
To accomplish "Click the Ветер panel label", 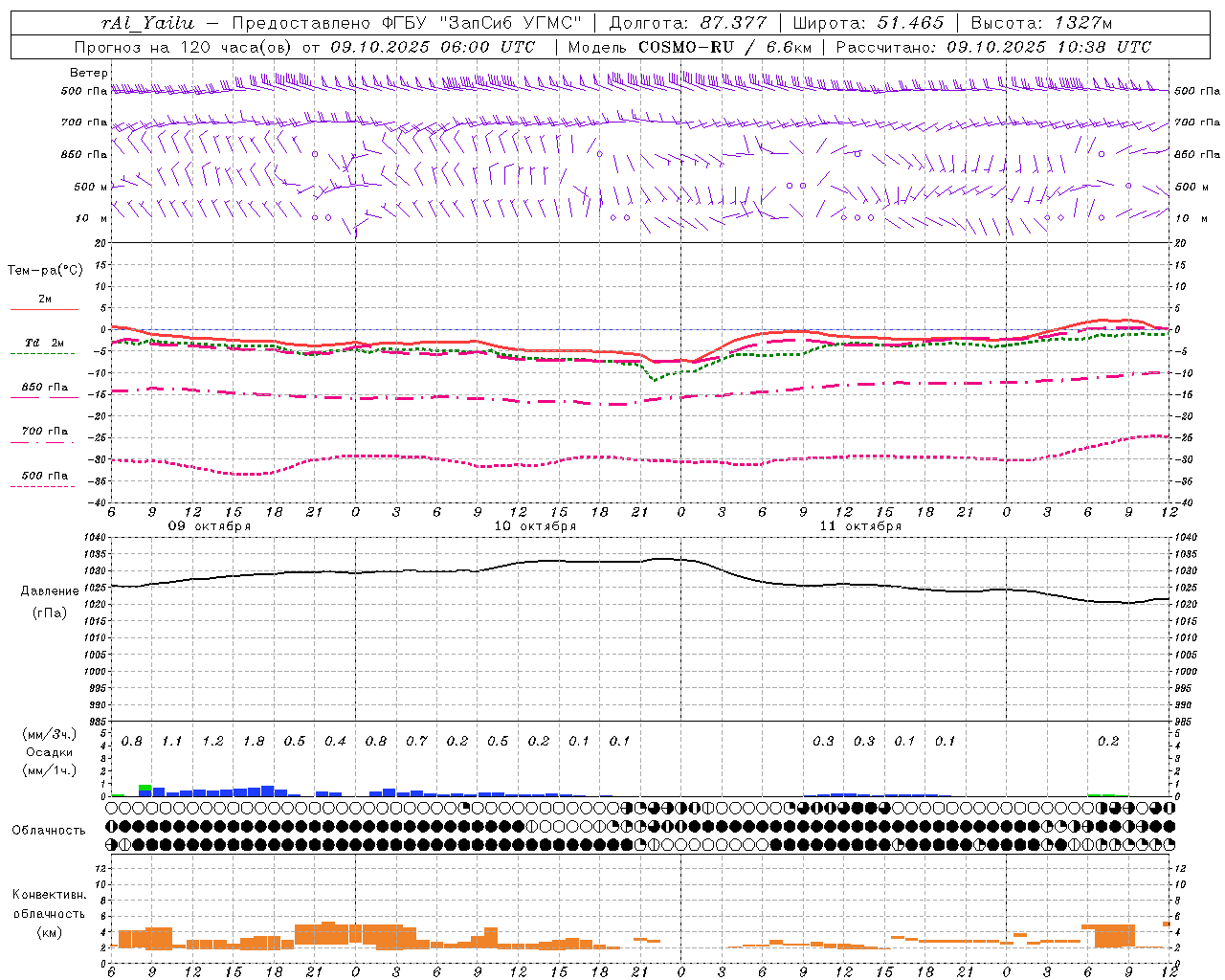I will click(x=89, y=73).
